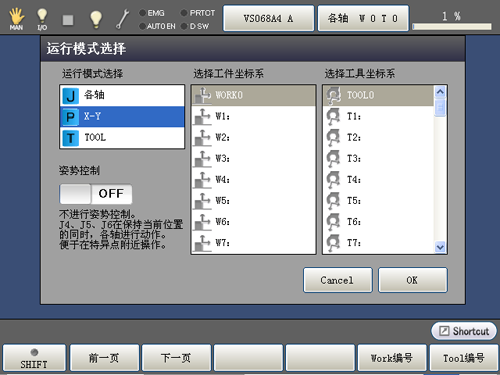The image size is (500, 375).
Task: Select the T1: tool coordinate
Action: [378, 116]
